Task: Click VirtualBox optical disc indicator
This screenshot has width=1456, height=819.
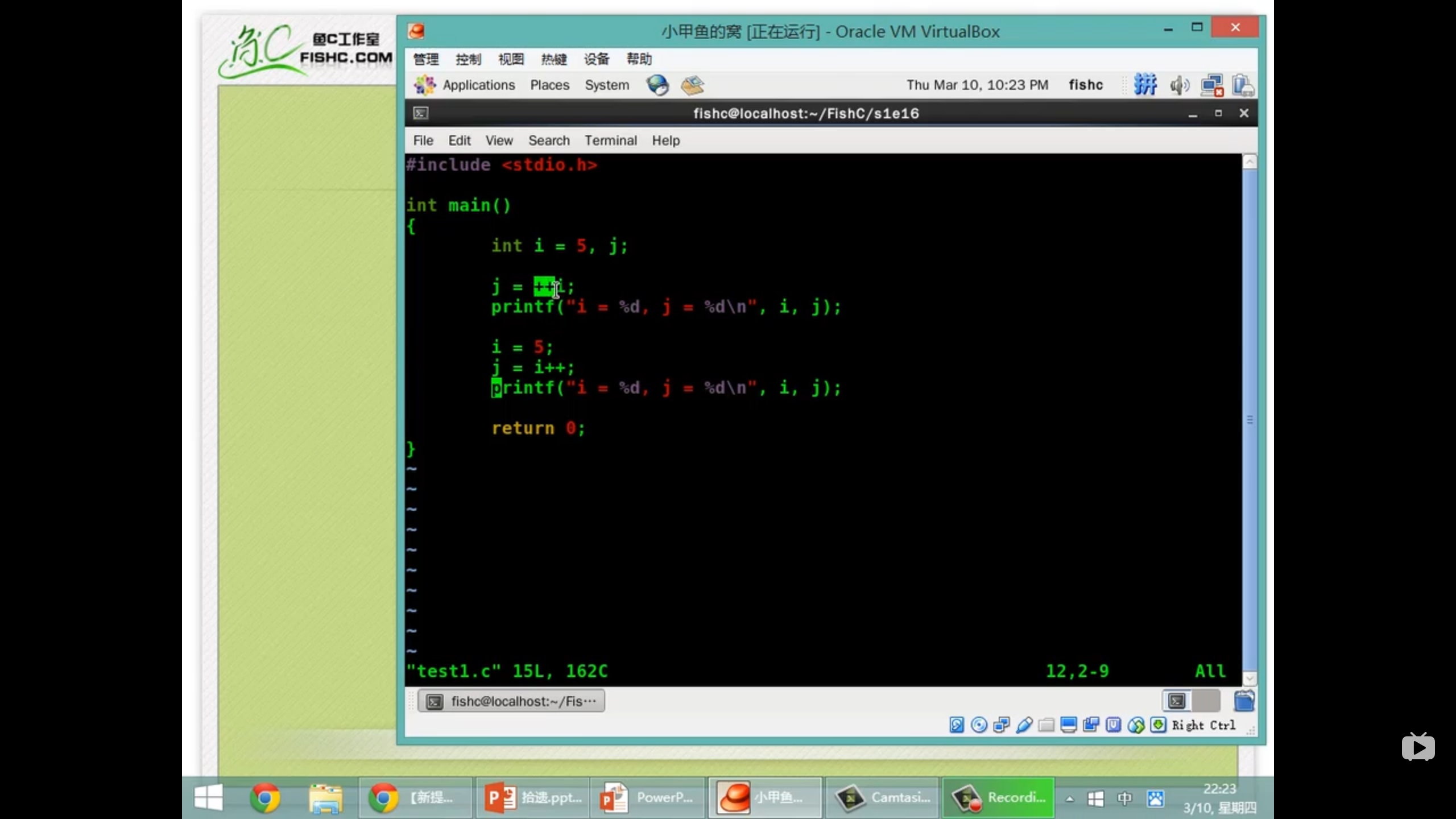Action: (979, 725)
